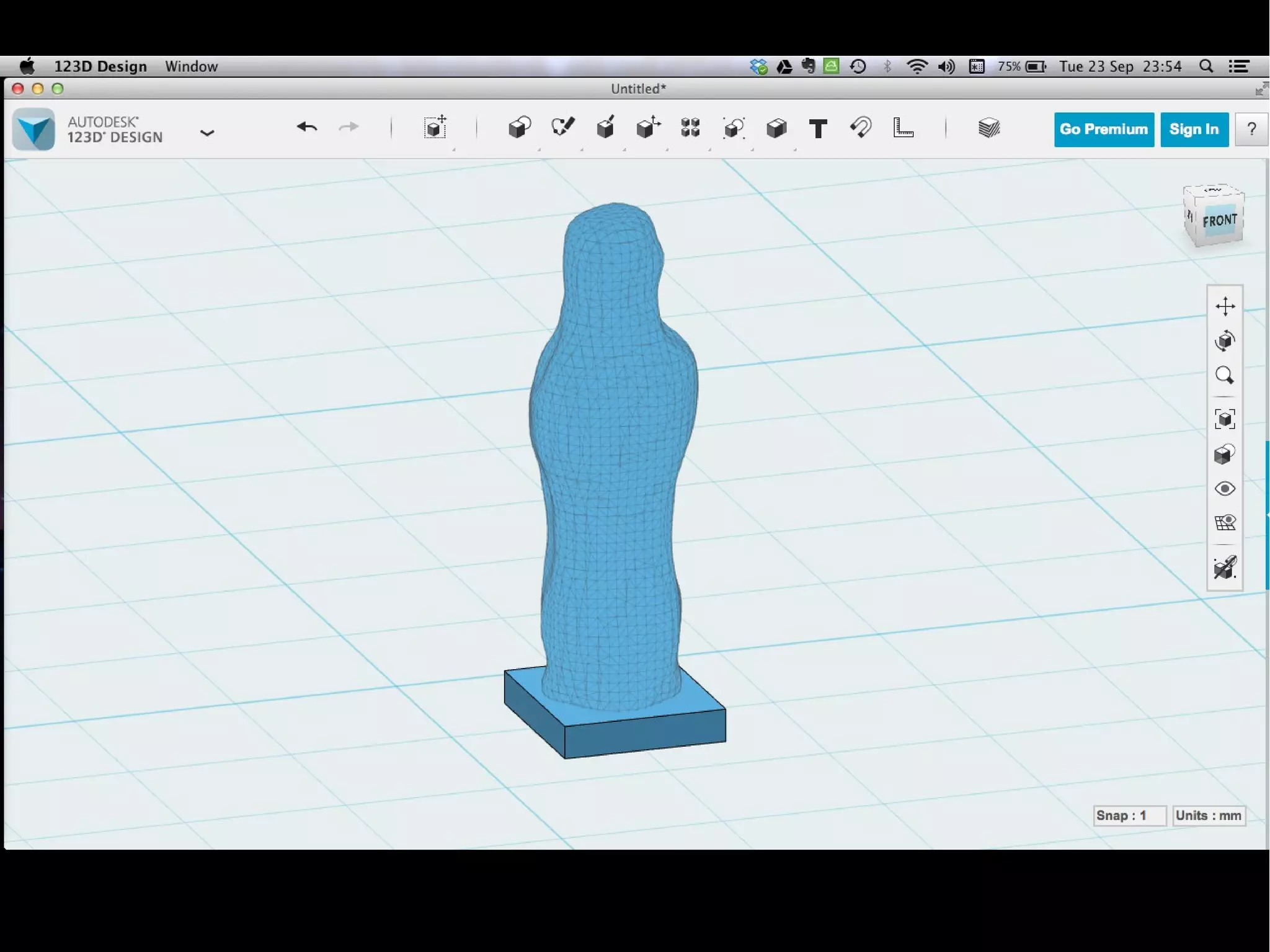Screen dimensions: 1270x952
Task: Toggle grid visibility icon
Action: tap(1225, 523)
